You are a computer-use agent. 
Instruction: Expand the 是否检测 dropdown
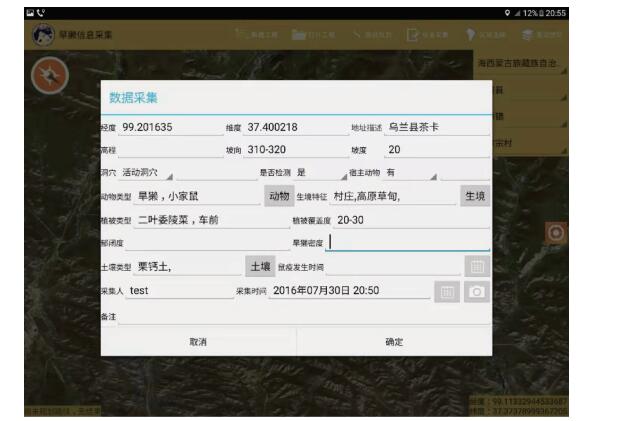pyautogui.click(x=318, y=173)
